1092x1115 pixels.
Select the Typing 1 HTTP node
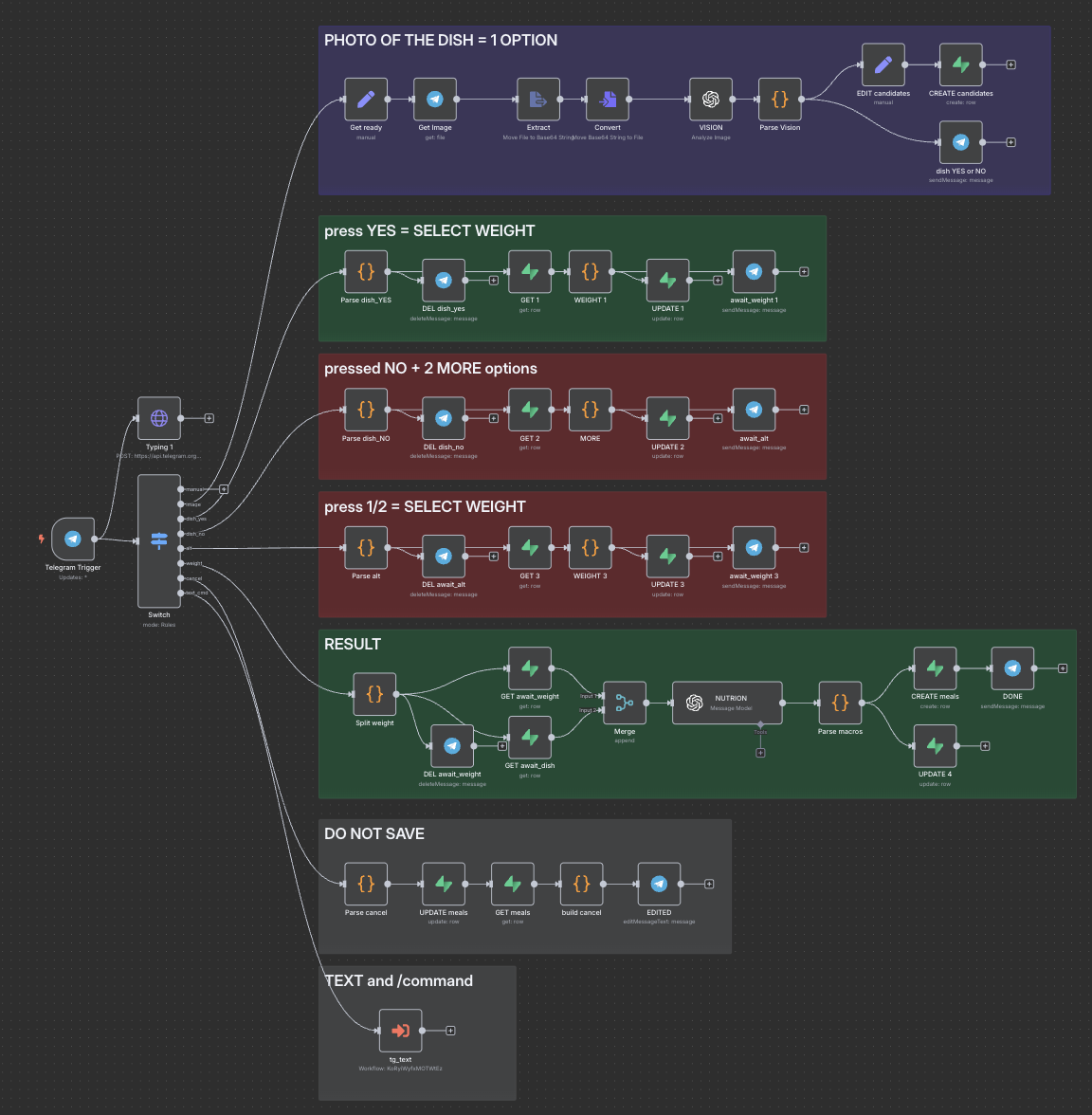[x=159, y=418]
